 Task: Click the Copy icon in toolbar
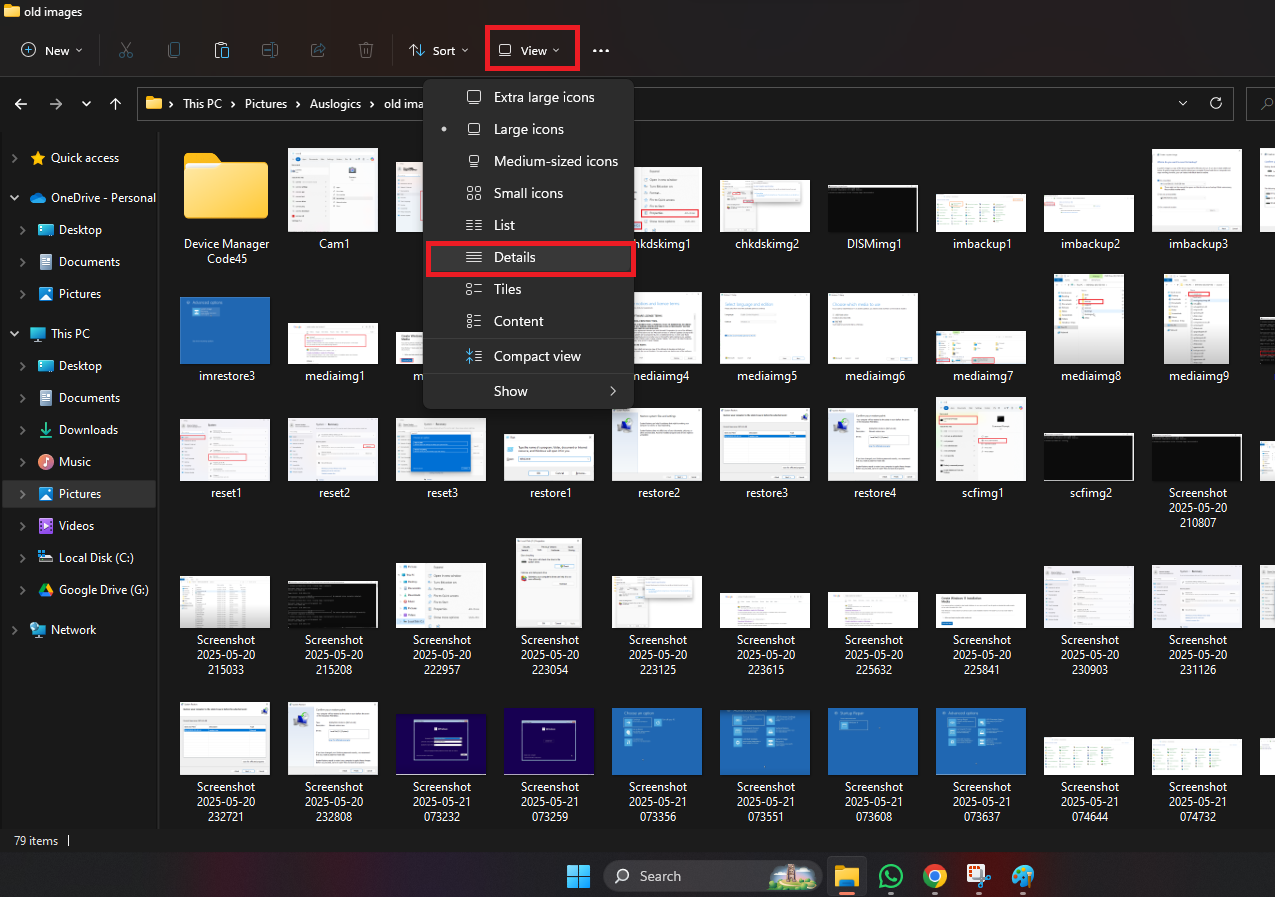point(174,50)
